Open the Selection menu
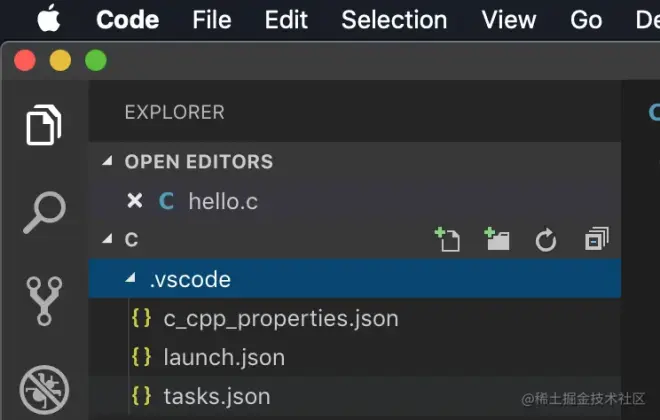Image resolution: width=660 pixels, height=420 pixels. coord(394,20)
